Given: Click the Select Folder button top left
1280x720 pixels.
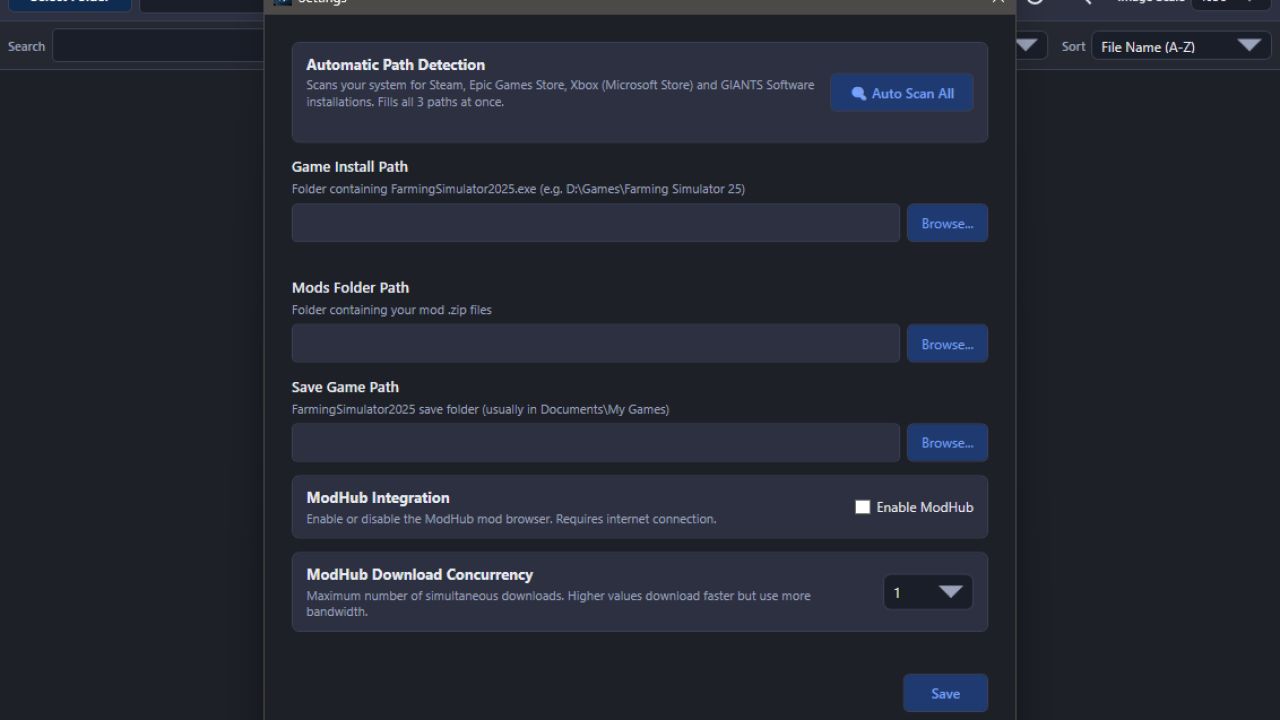Looking at the screenshot, I should [70, 2].
